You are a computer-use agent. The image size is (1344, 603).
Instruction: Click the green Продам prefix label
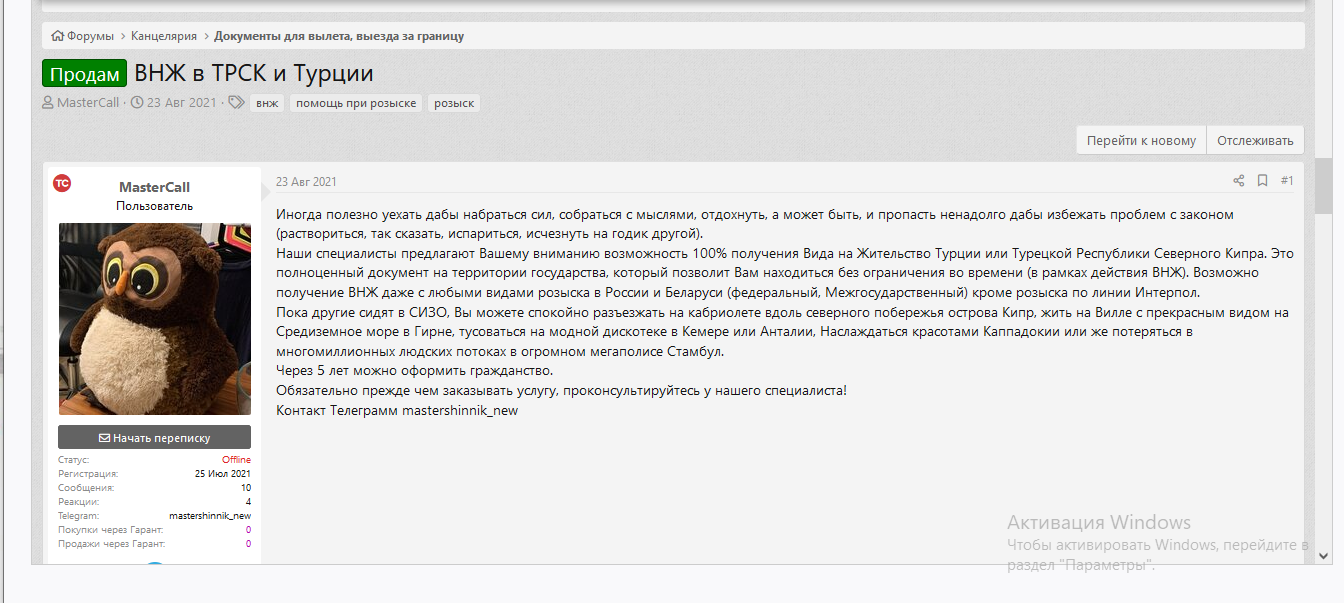tap(85, 74)
